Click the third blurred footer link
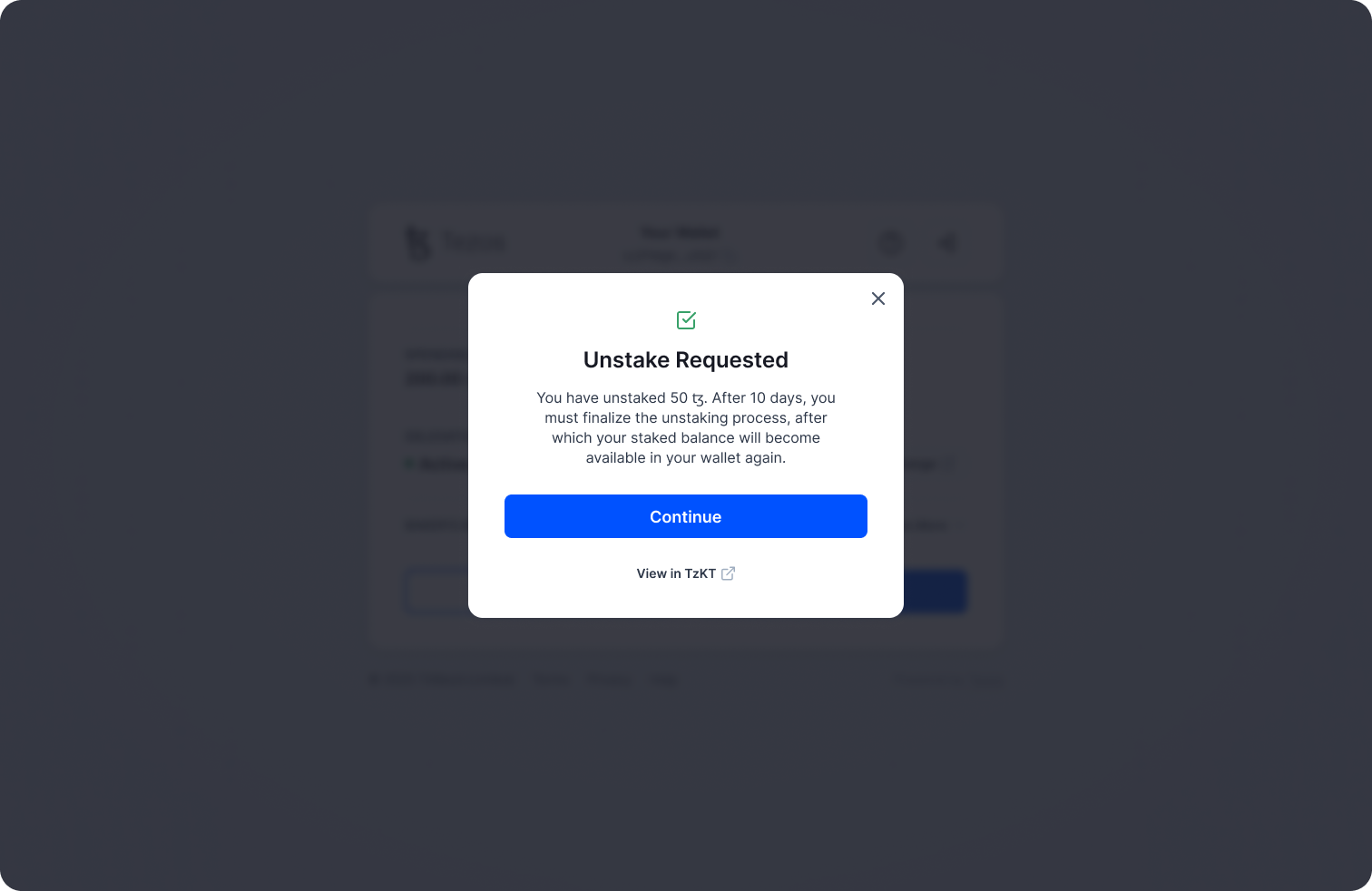 coord(663,680)
